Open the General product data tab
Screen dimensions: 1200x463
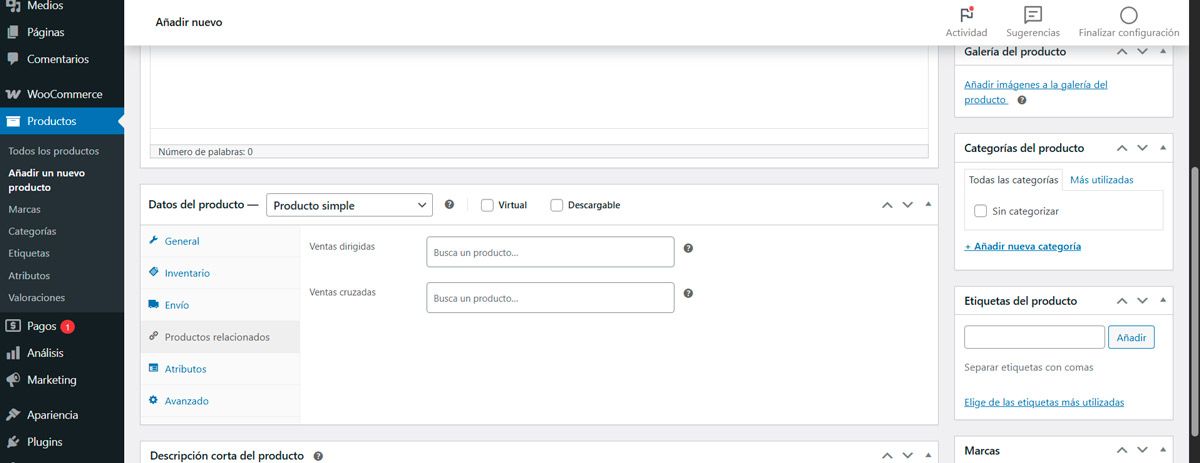(220, 241)
